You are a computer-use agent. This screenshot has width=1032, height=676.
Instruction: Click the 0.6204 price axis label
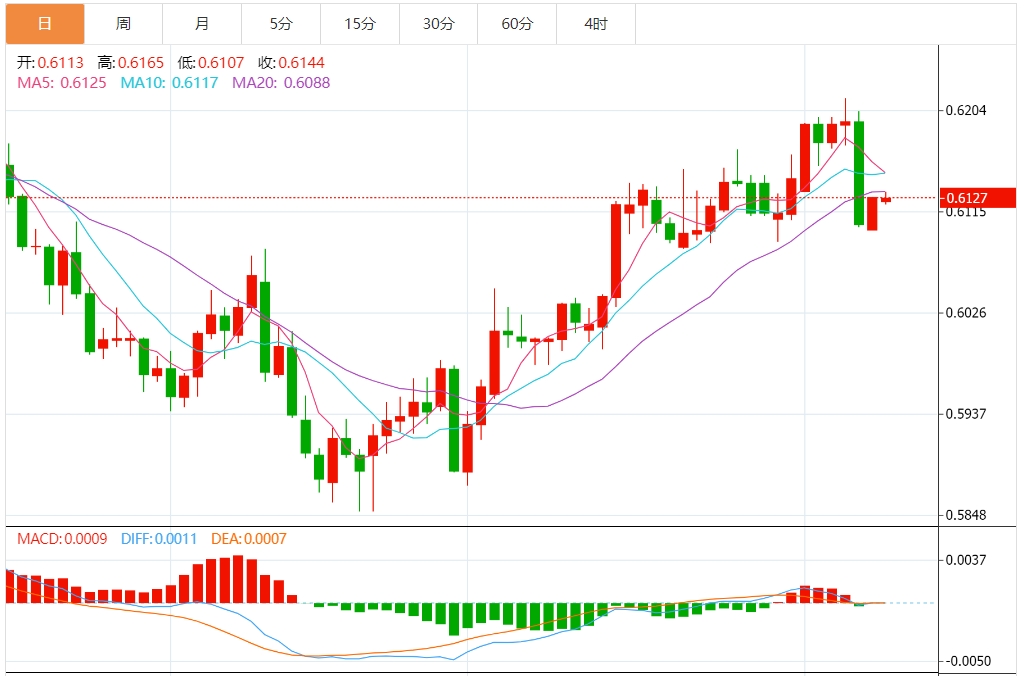(966, 110)
